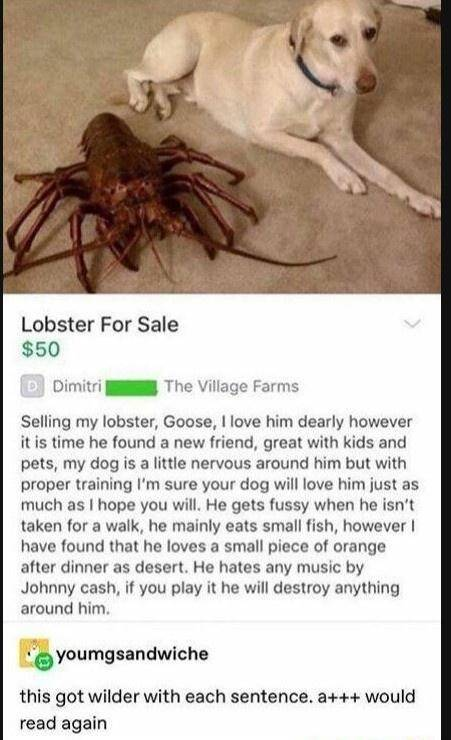Open youmgsandwiche's profile avatar
The image size is (451, 740).
pos(33,653)
